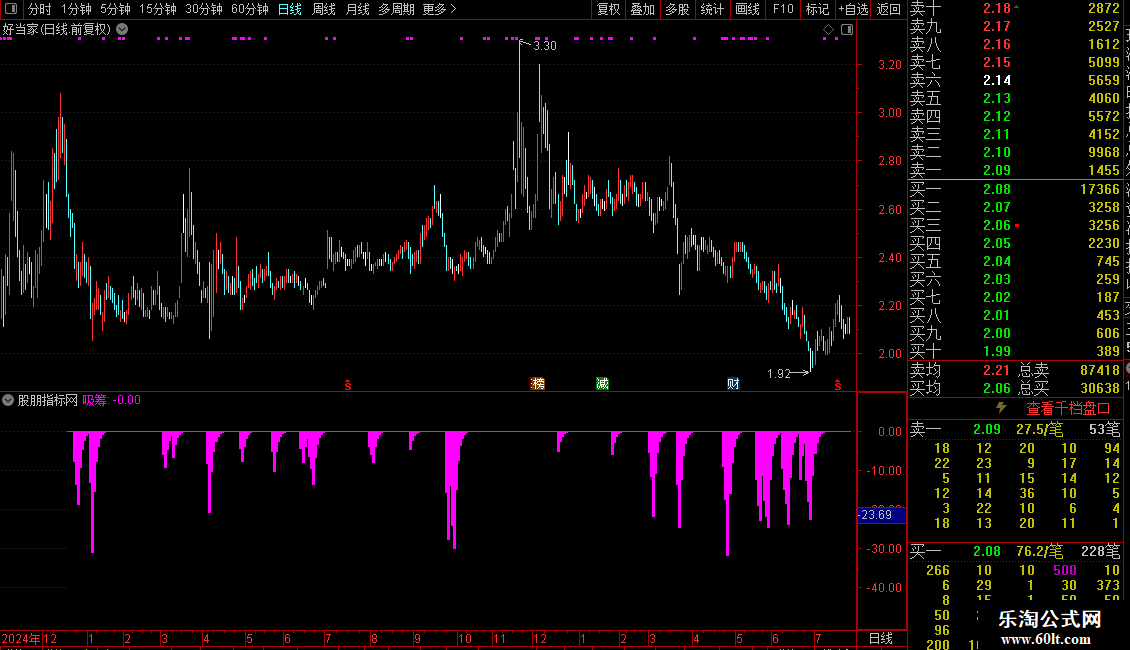
Task: Open the 画线 drawing tools
Action: [747, 9]
